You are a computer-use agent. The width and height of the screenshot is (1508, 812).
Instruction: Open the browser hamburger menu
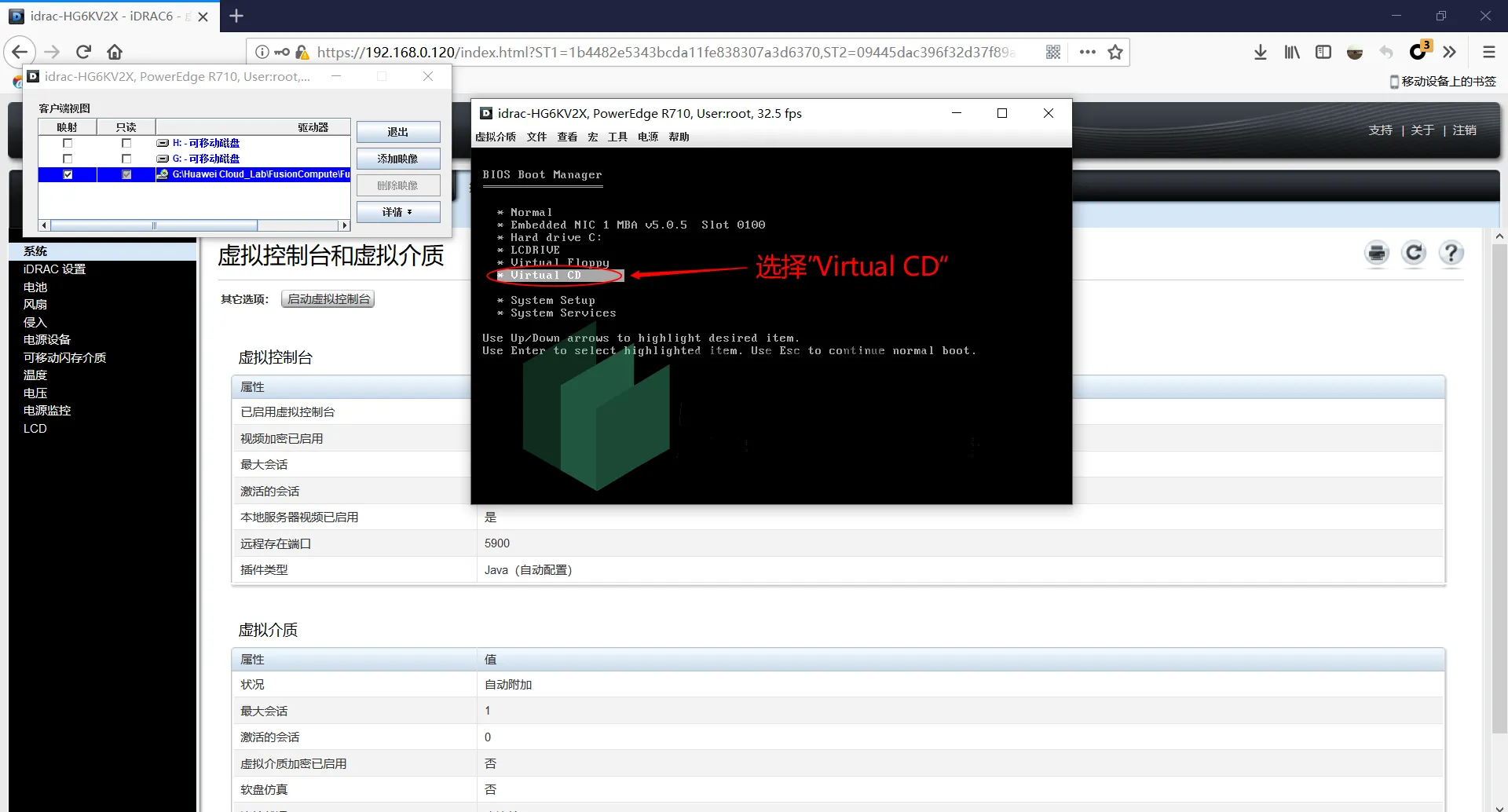[x=1488, y=52]
